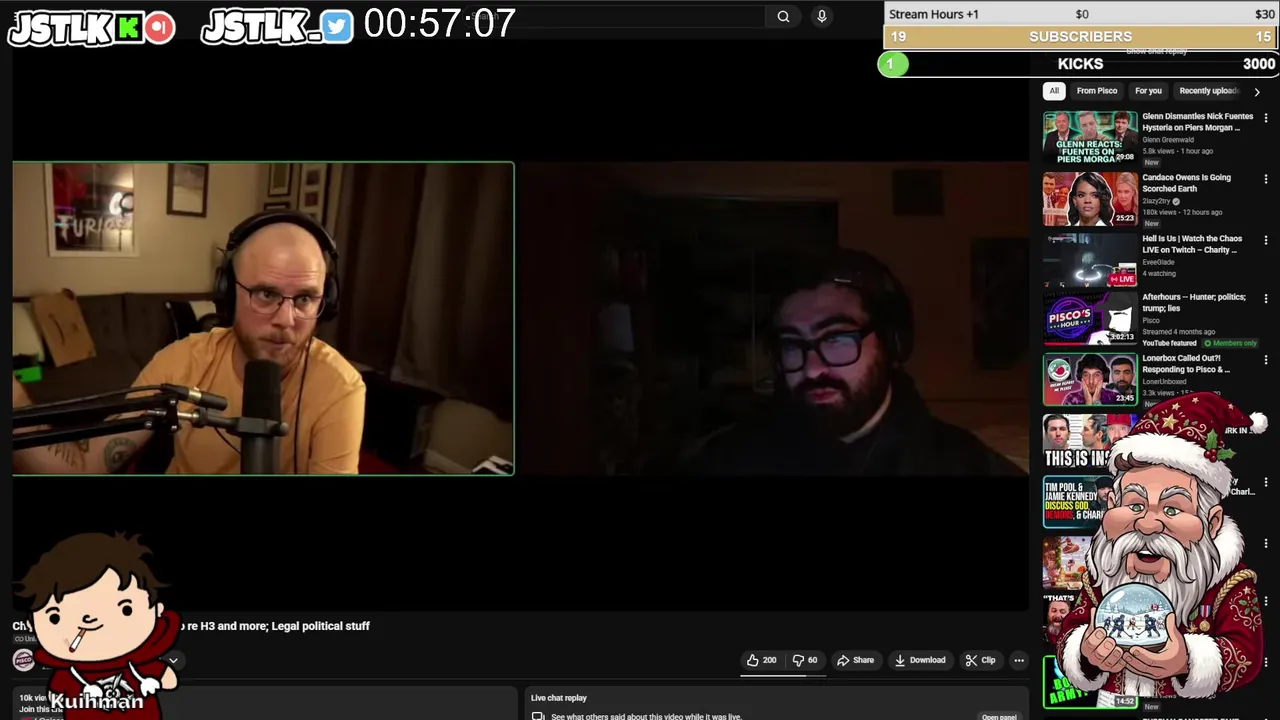Select the Recently uploaded filter chip
1280x720 pixels.
(x=1208, y=91)
